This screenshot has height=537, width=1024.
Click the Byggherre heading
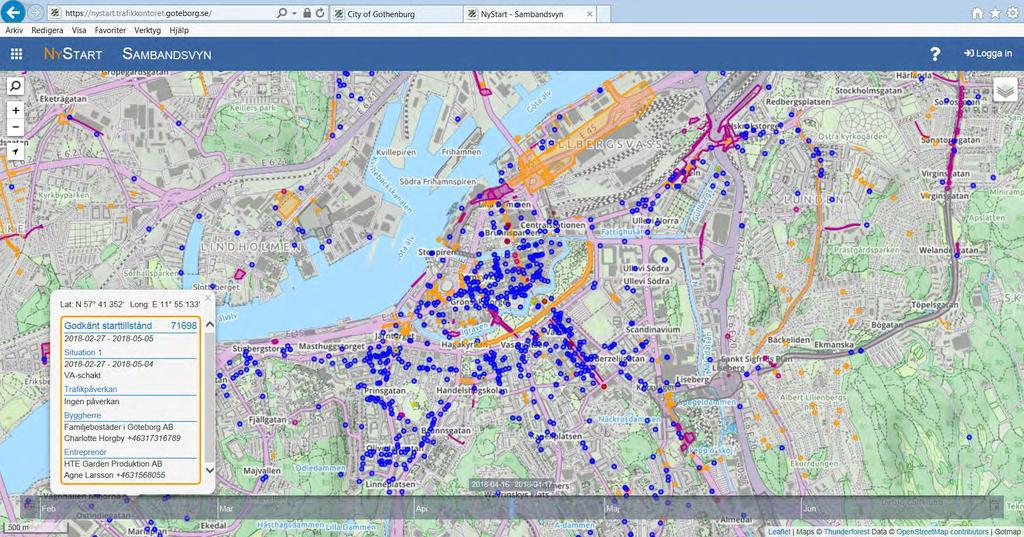click(x=82, y=415)
